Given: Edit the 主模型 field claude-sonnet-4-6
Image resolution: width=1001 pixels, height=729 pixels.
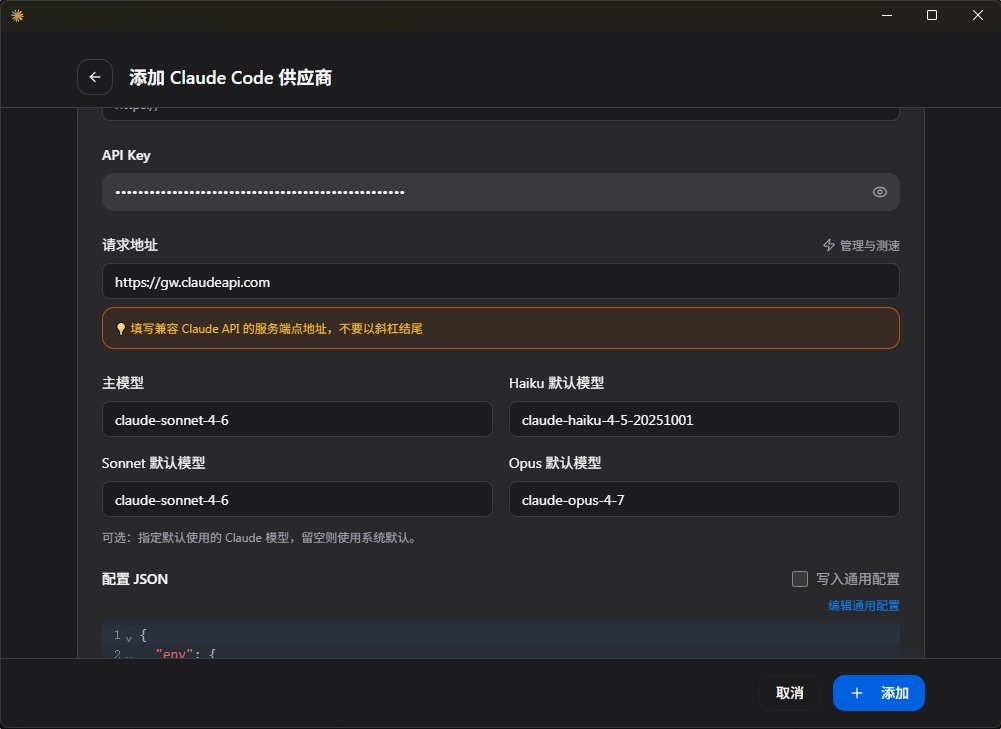Looking at the screenshot, I should tap(297, 419).
